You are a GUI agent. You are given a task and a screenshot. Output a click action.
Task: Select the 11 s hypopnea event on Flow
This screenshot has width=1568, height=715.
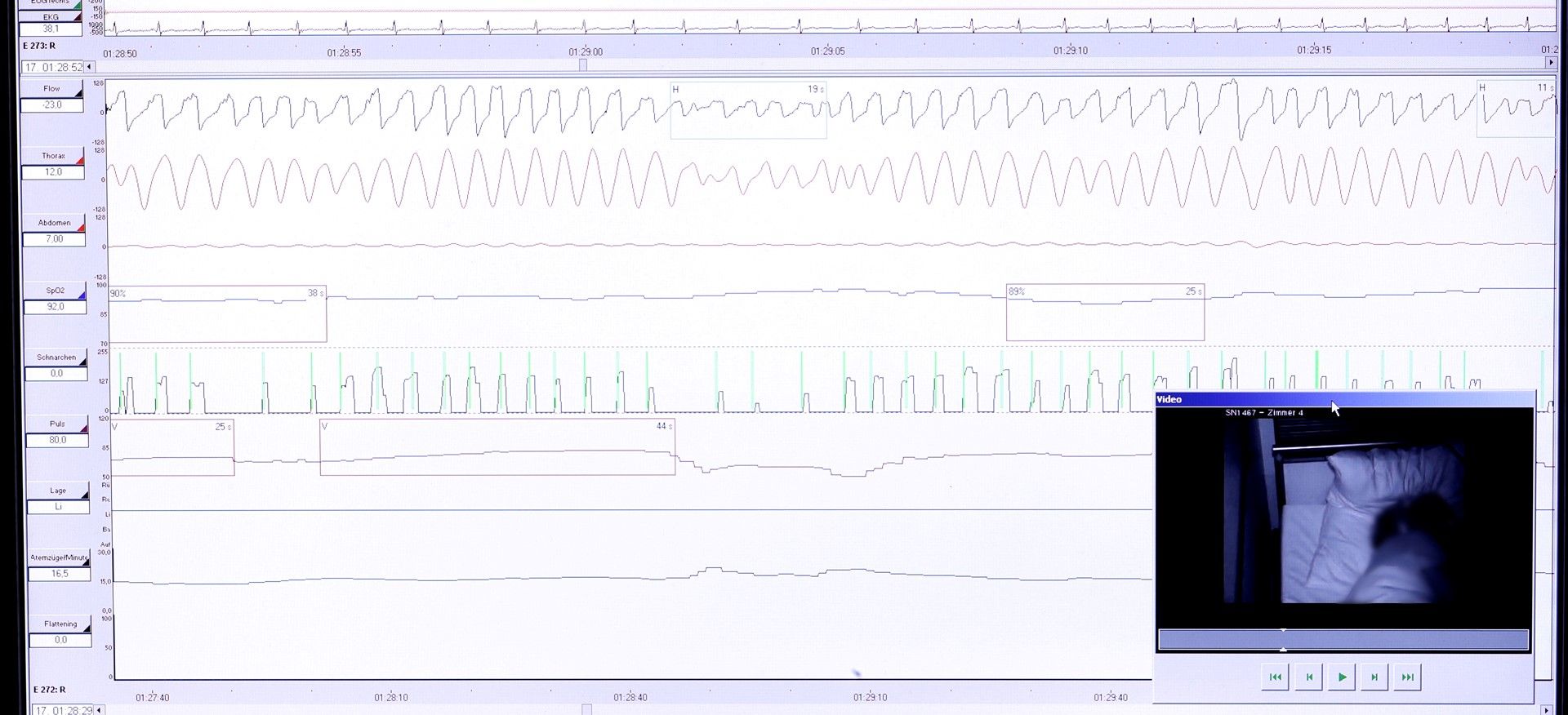click(1517, 109)
